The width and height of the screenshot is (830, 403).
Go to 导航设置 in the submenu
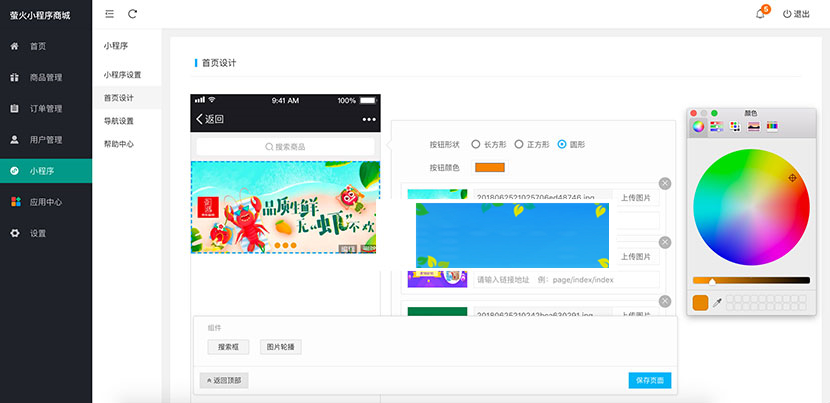point(118,121)
